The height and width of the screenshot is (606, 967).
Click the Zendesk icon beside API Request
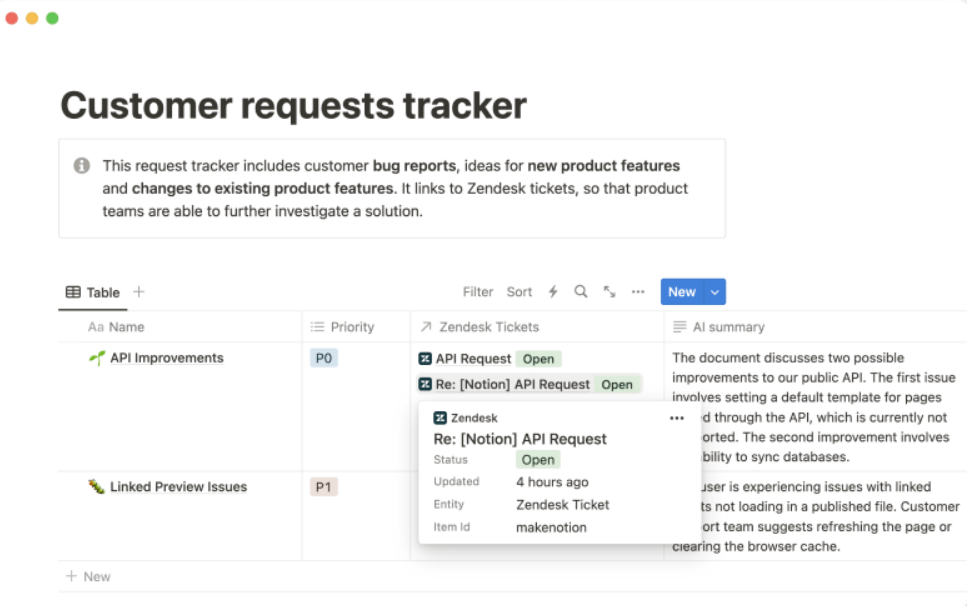425,359
